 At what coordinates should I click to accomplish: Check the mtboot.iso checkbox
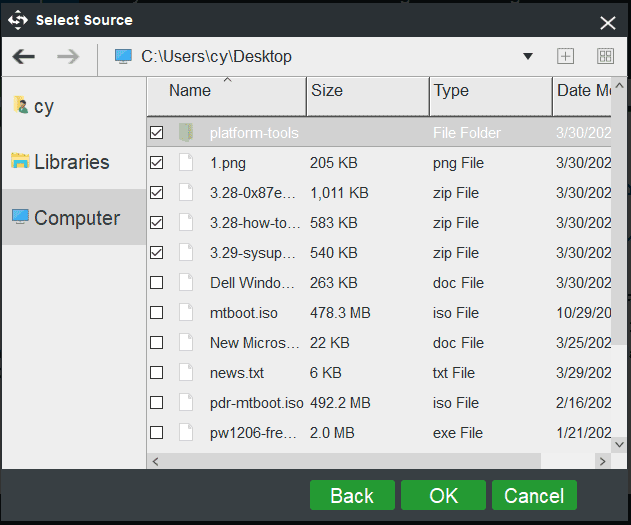[156, 313]
